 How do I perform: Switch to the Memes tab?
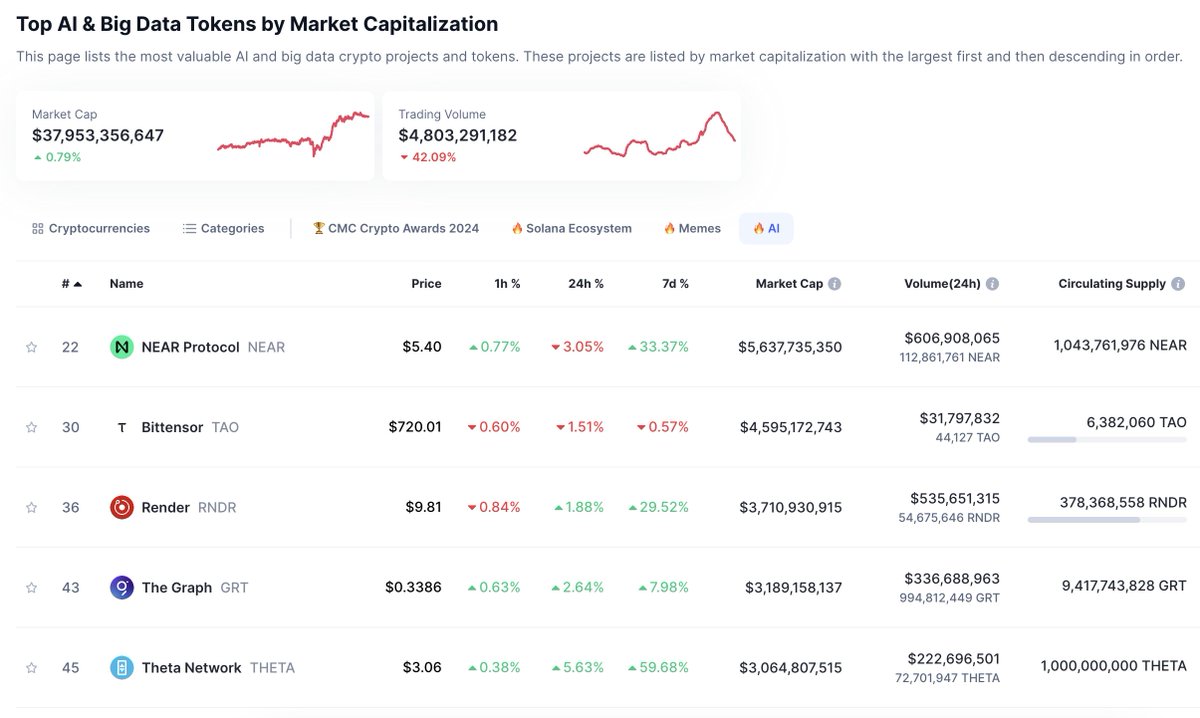tap(691, 228)
